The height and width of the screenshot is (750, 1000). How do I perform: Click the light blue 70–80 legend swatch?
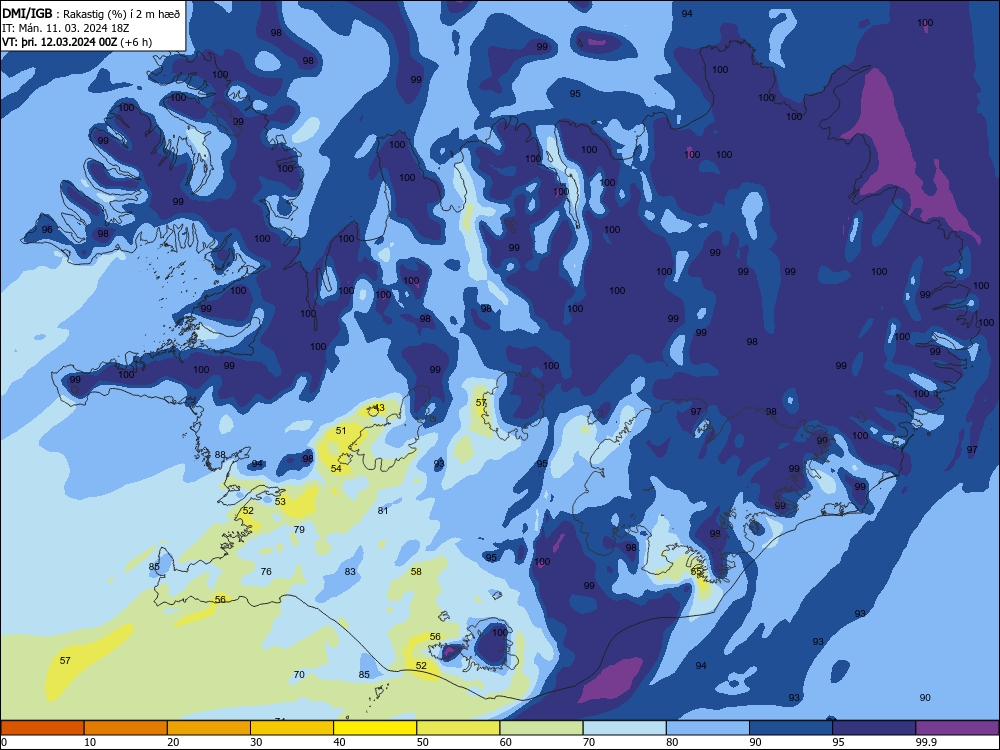(624, 728)
